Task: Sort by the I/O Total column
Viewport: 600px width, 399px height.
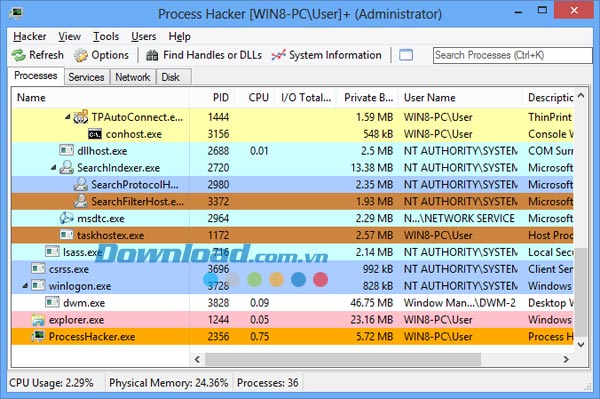Action: coord(305,98)
